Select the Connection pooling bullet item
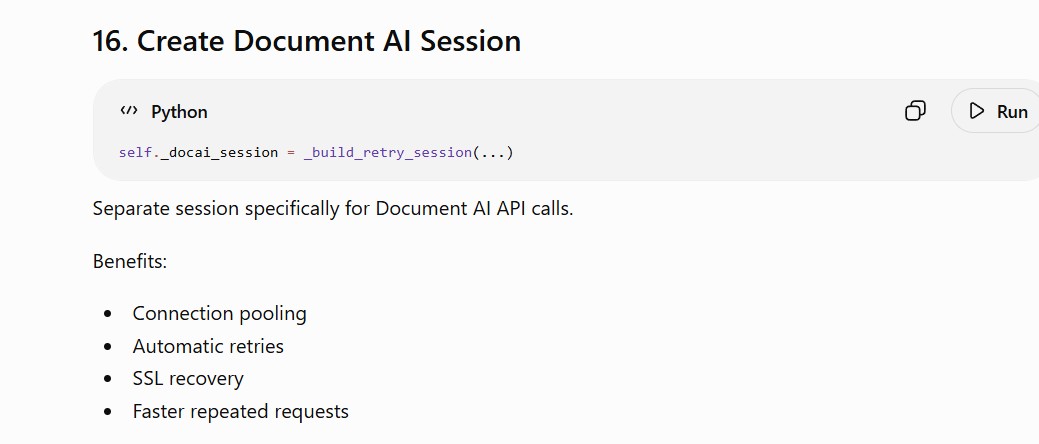Viewport: 1039px width, 444px height. pyautogui.click(x=219, y=313)
